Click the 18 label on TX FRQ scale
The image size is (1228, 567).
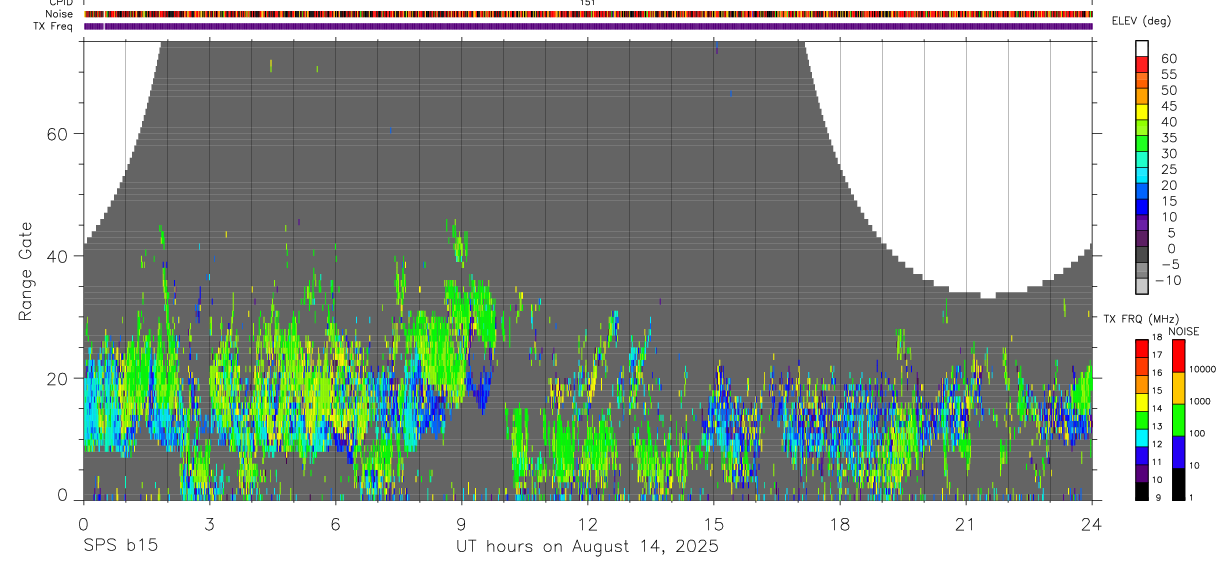[1157, 337]
